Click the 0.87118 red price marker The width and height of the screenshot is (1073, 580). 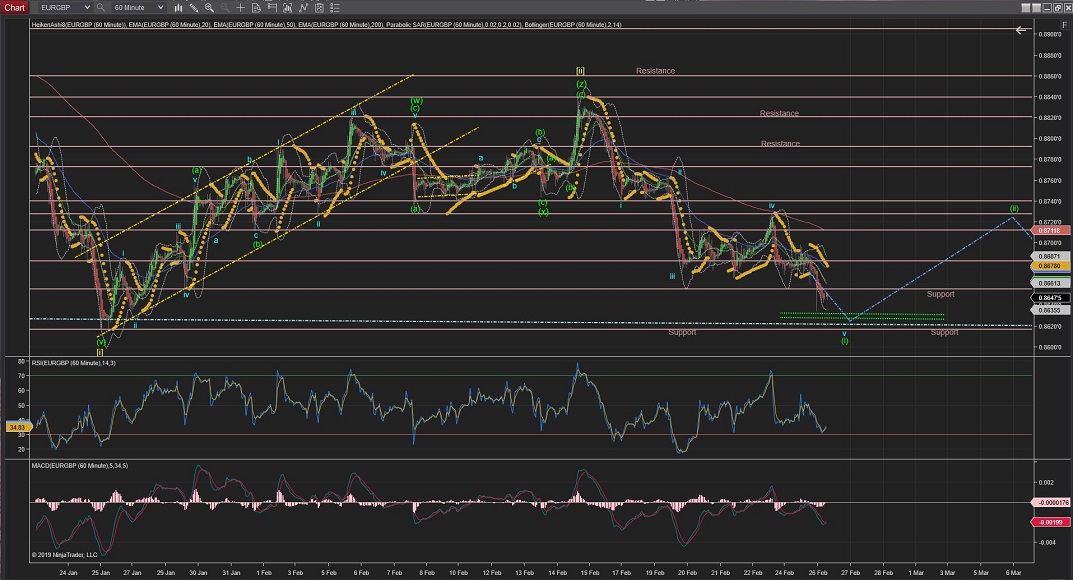(x=1050, y=230)
